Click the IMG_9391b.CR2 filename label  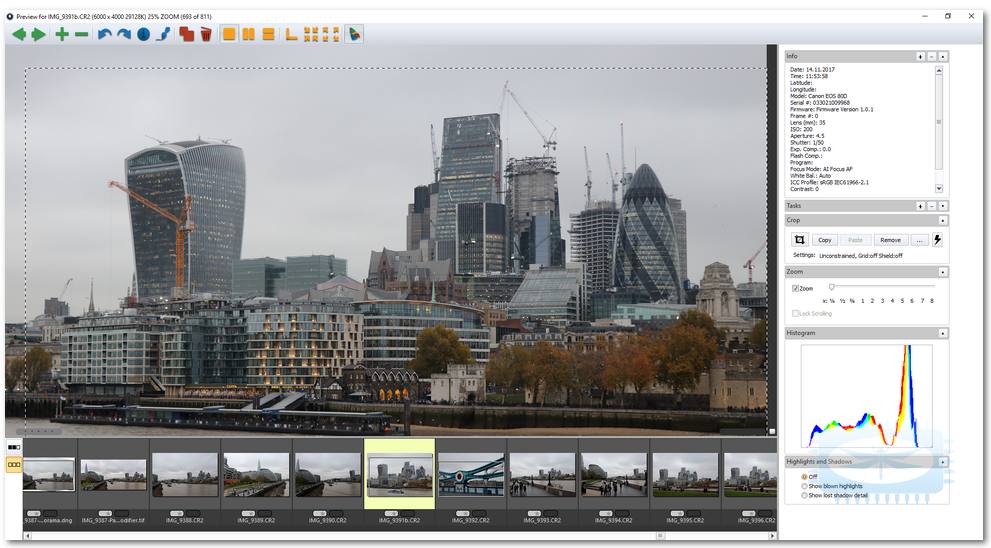coord(399,520)
